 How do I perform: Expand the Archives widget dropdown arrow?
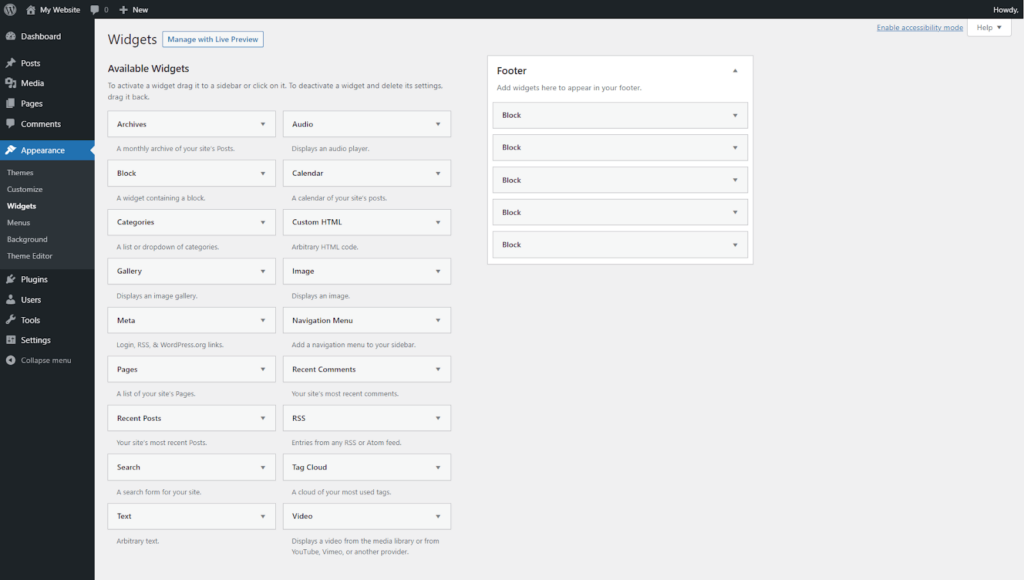click(263, 124)
